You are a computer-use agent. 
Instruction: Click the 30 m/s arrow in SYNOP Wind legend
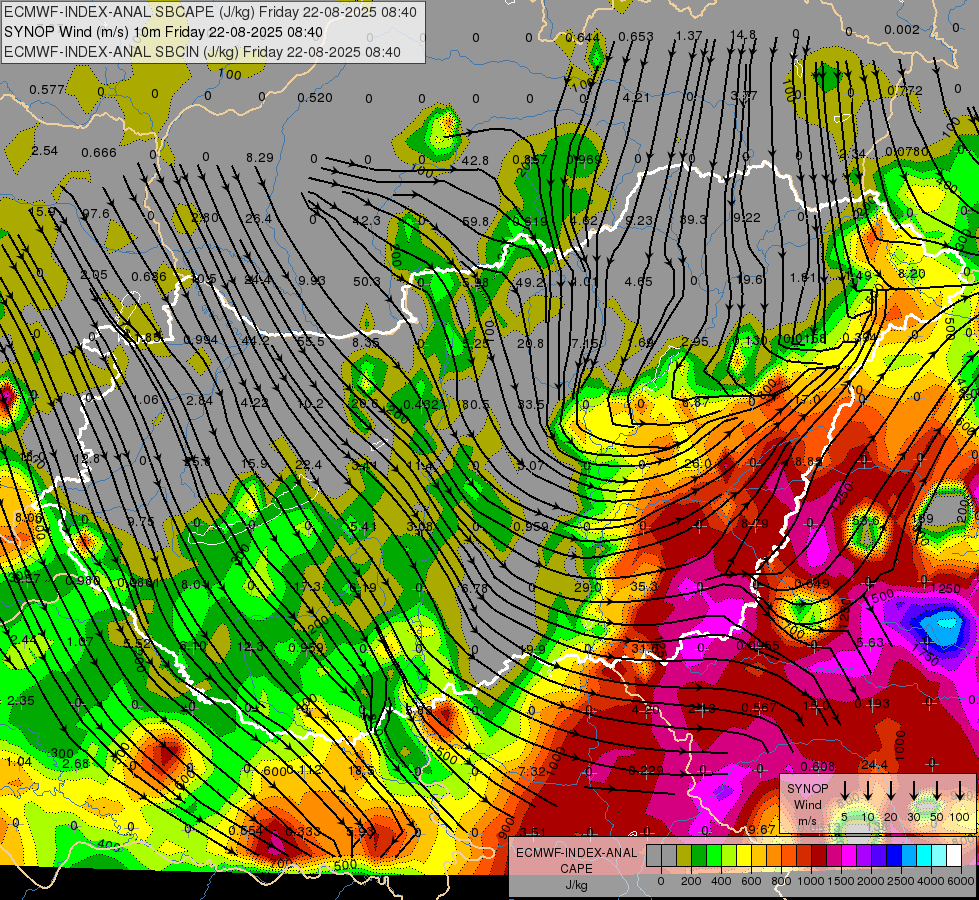[x=914, y=791]
